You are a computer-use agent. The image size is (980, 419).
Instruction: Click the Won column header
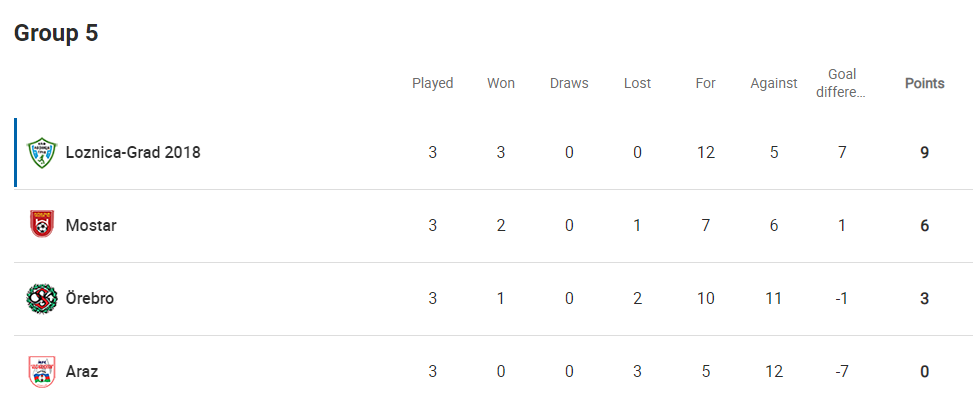[x=501, y=83]
